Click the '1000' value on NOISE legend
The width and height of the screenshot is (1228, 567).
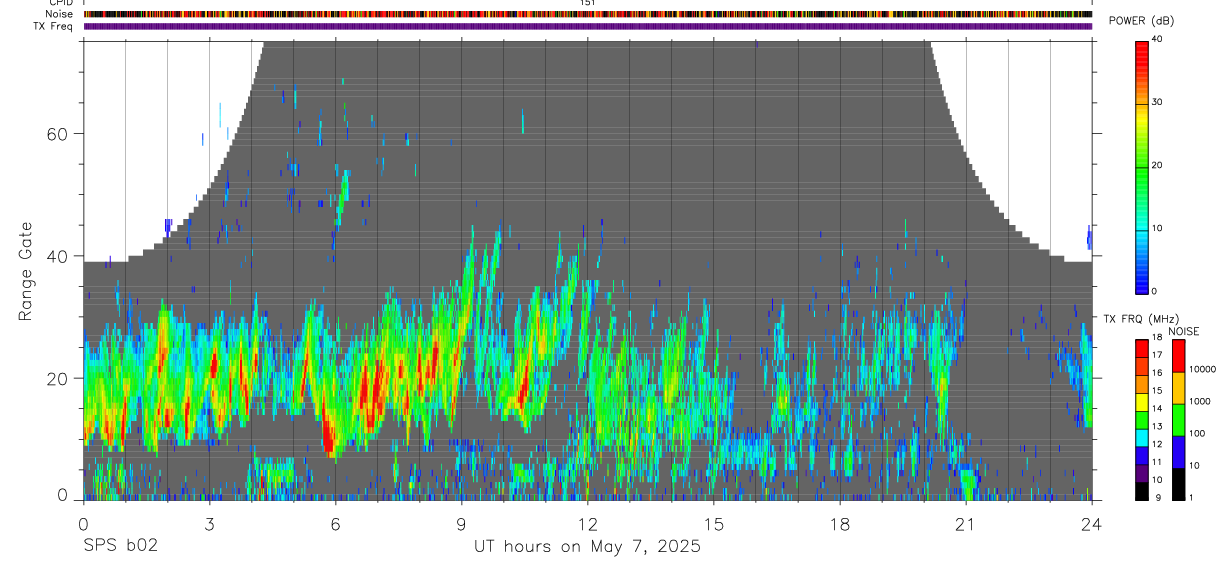pos(1201,401)
